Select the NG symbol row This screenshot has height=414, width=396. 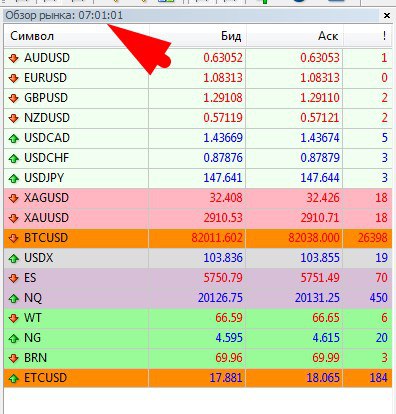(198, 338)
